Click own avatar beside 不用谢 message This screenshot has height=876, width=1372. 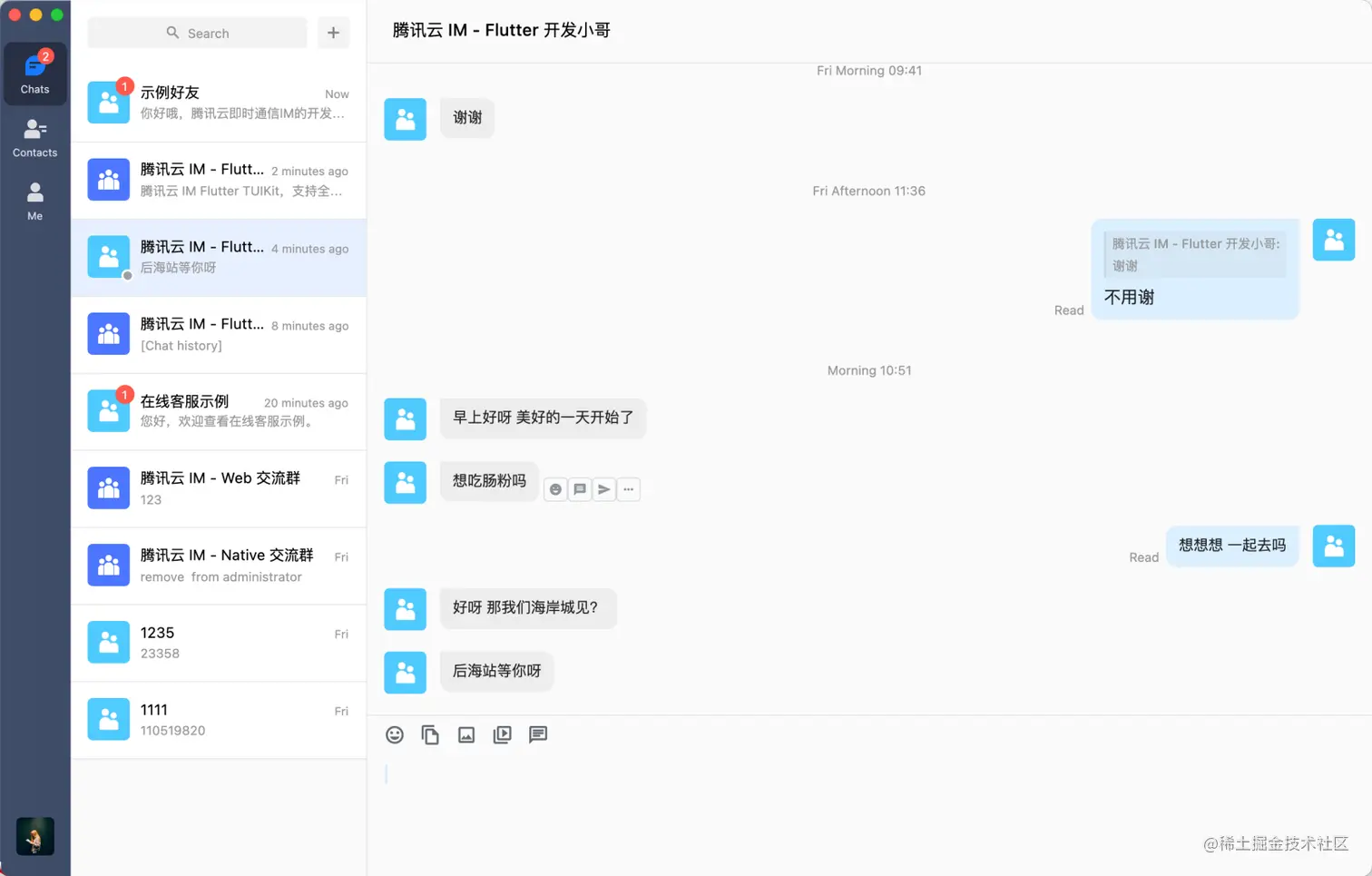(1334, 240)
